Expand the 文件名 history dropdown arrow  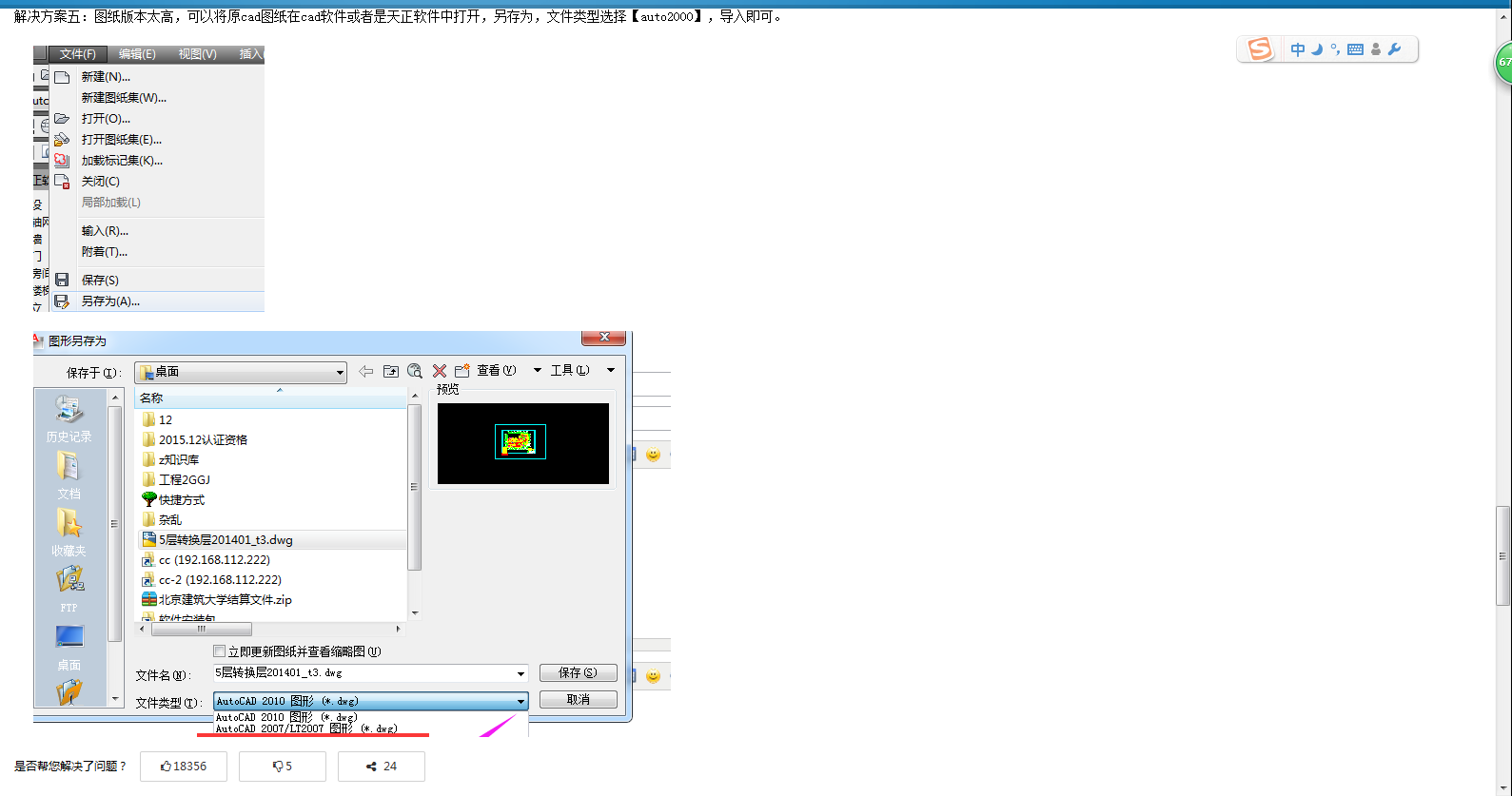(x=520, y=673)
